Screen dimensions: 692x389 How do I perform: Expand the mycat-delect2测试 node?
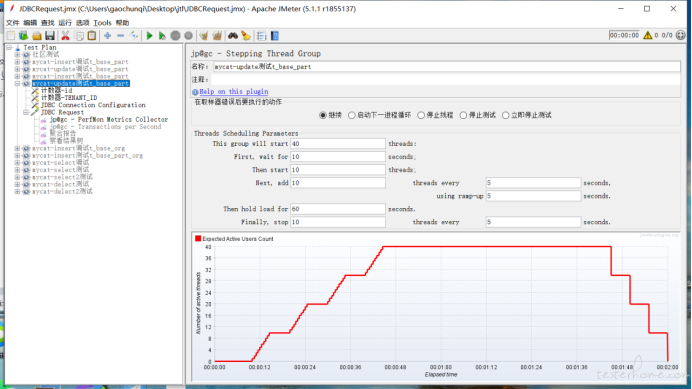pos(17,192)
